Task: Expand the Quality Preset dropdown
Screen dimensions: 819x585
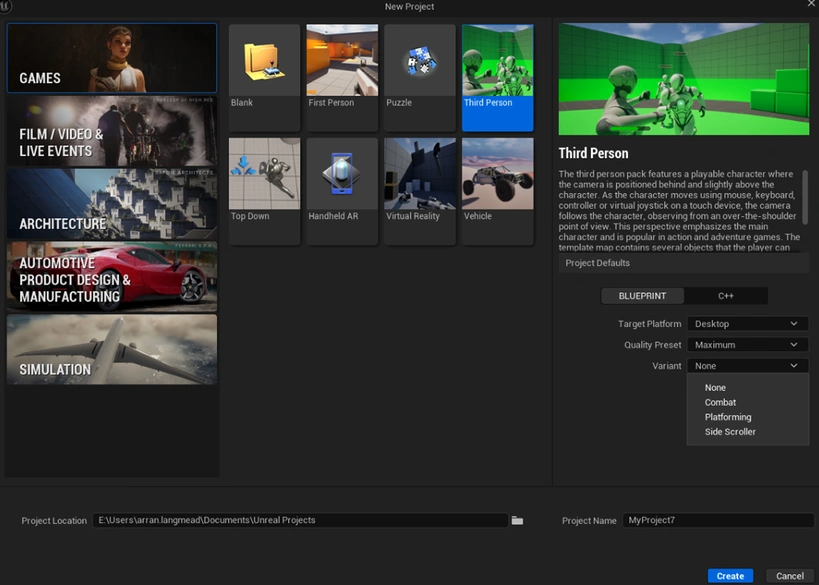Action: point(747,345)
